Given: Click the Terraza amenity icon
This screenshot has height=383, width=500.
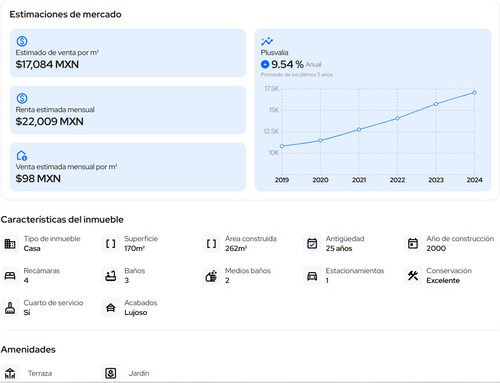Looking at the screenshot, I should click(x=10, y=373).
